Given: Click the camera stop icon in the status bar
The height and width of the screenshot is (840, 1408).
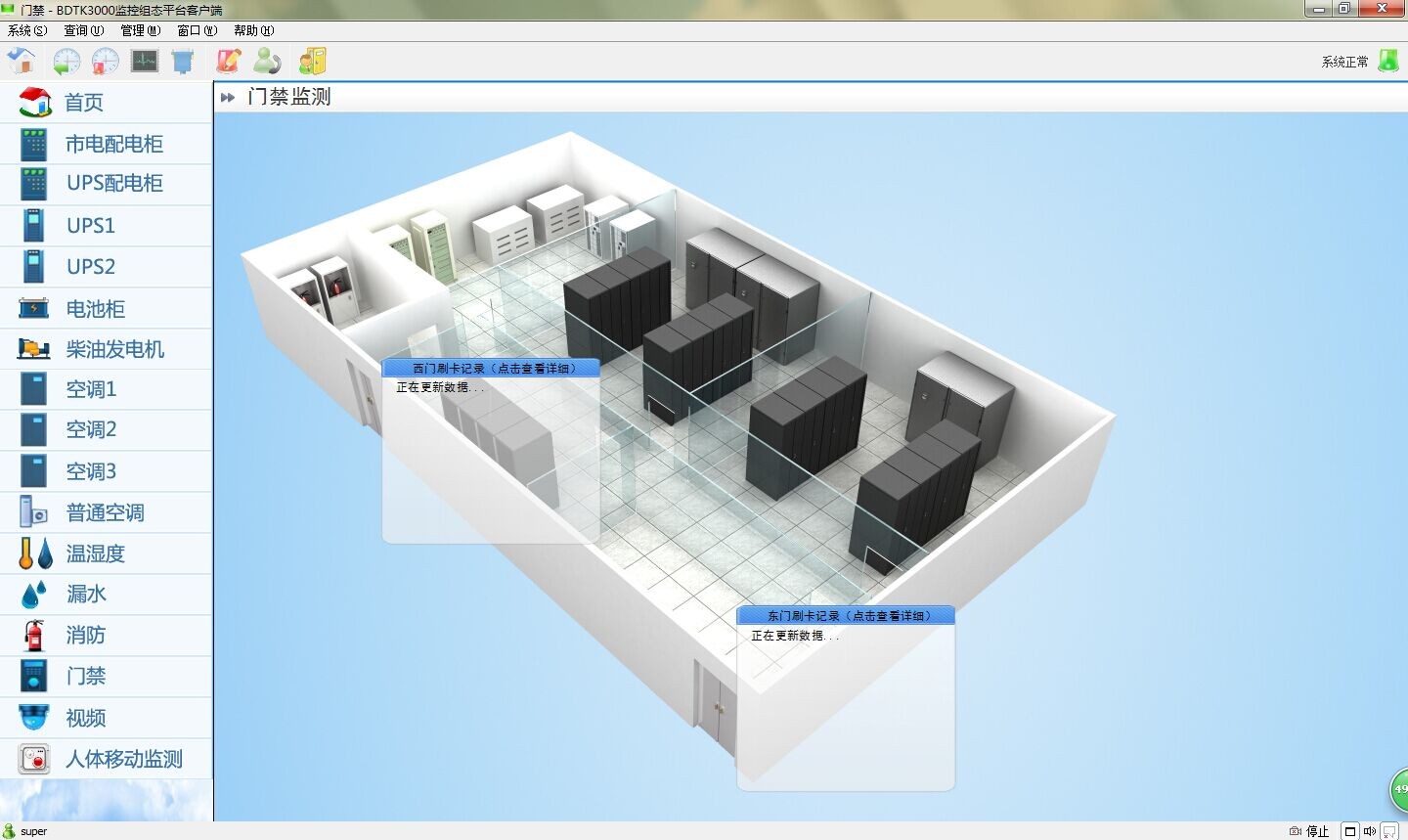Looking at the screenshot, I should click(x=1296, y=831).
